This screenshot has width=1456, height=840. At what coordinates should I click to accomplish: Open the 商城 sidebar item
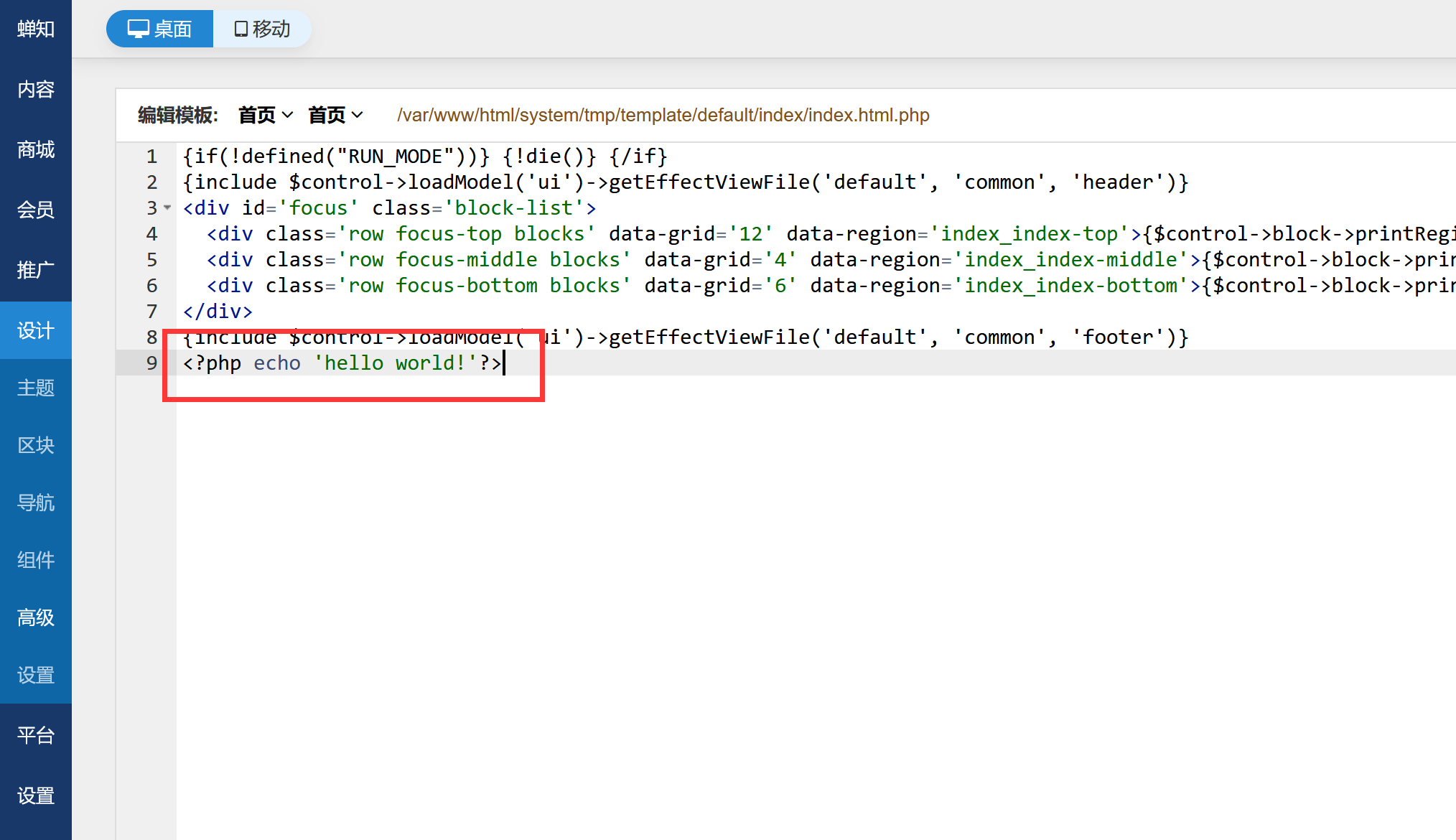point(36,149)
